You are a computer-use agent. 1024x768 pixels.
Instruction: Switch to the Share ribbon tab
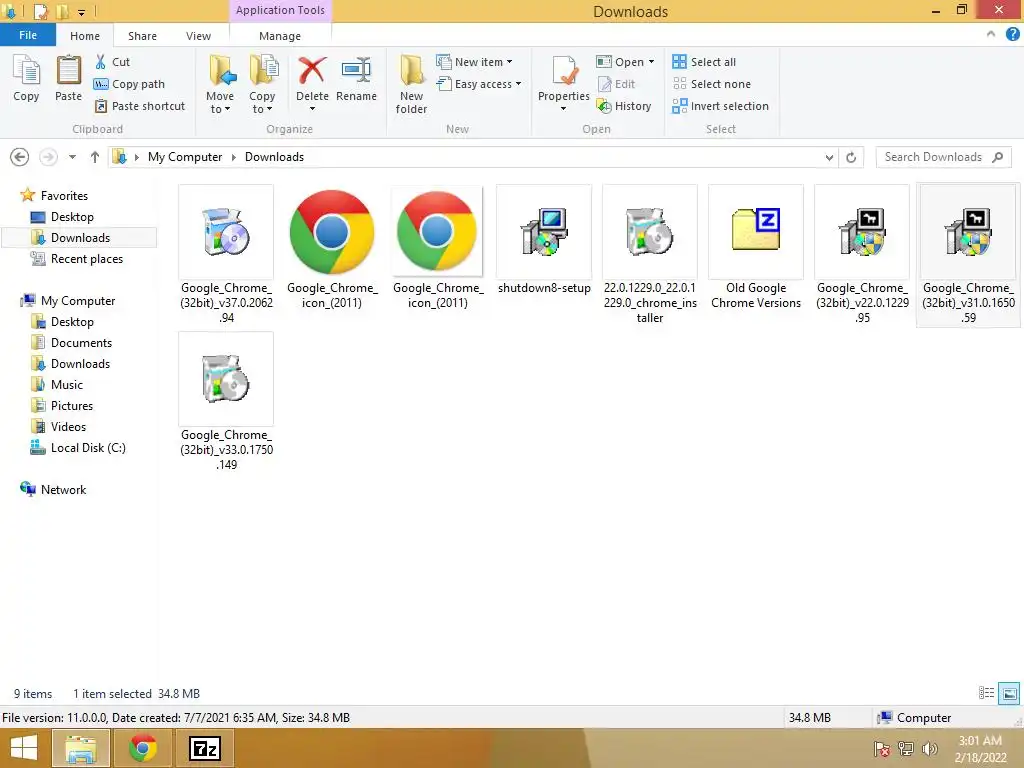142,36
